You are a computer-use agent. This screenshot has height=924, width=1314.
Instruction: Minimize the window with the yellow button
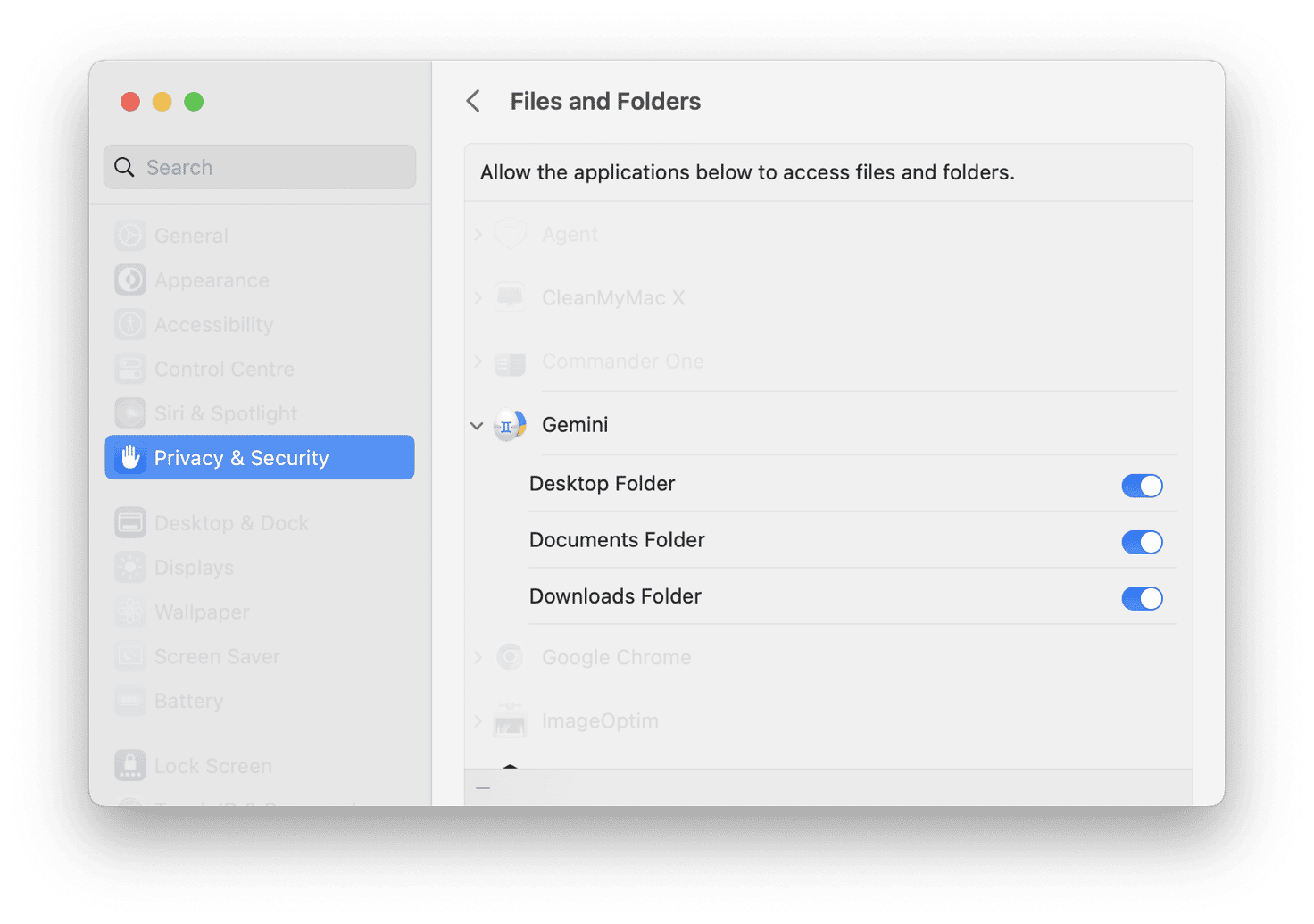click(x=162, y=102)
